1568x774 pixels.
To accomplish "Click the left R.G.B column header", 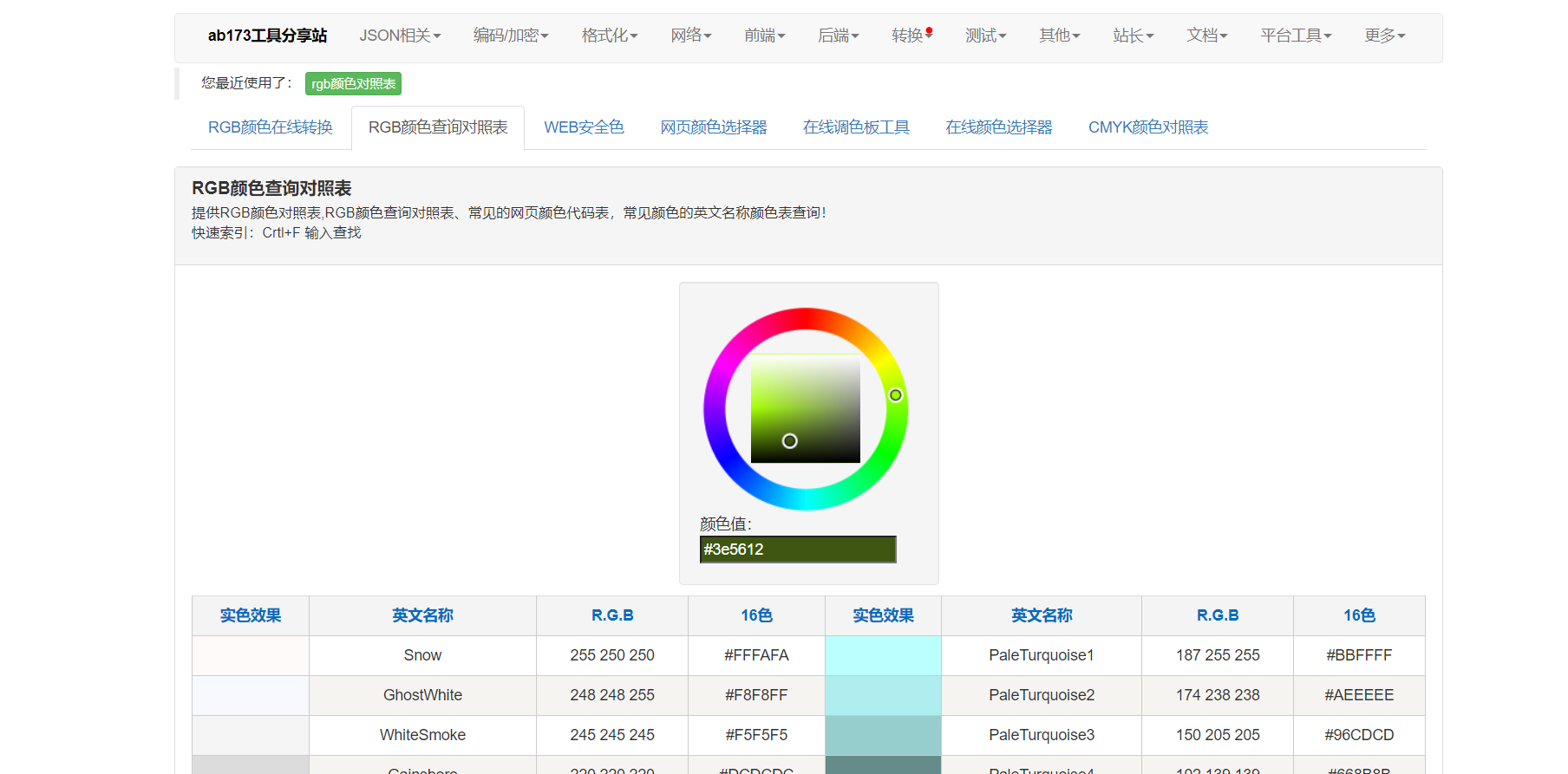I will (x=612, y=615).
